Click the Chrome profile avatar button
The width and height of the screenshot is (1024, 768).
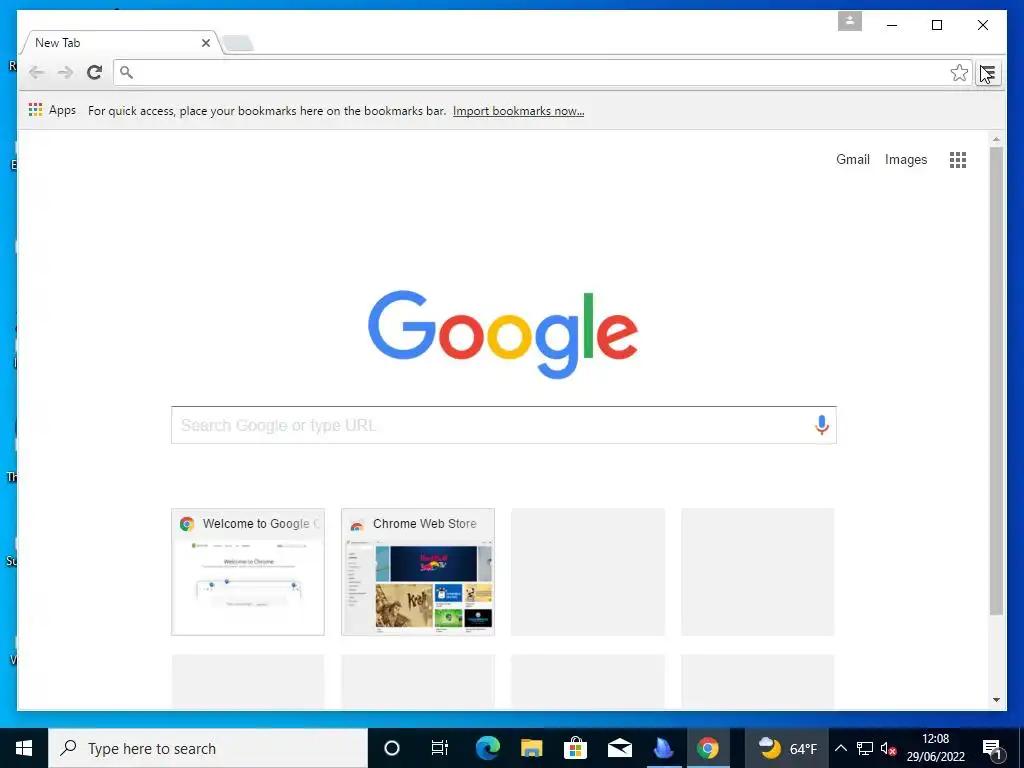pos(850,21)
